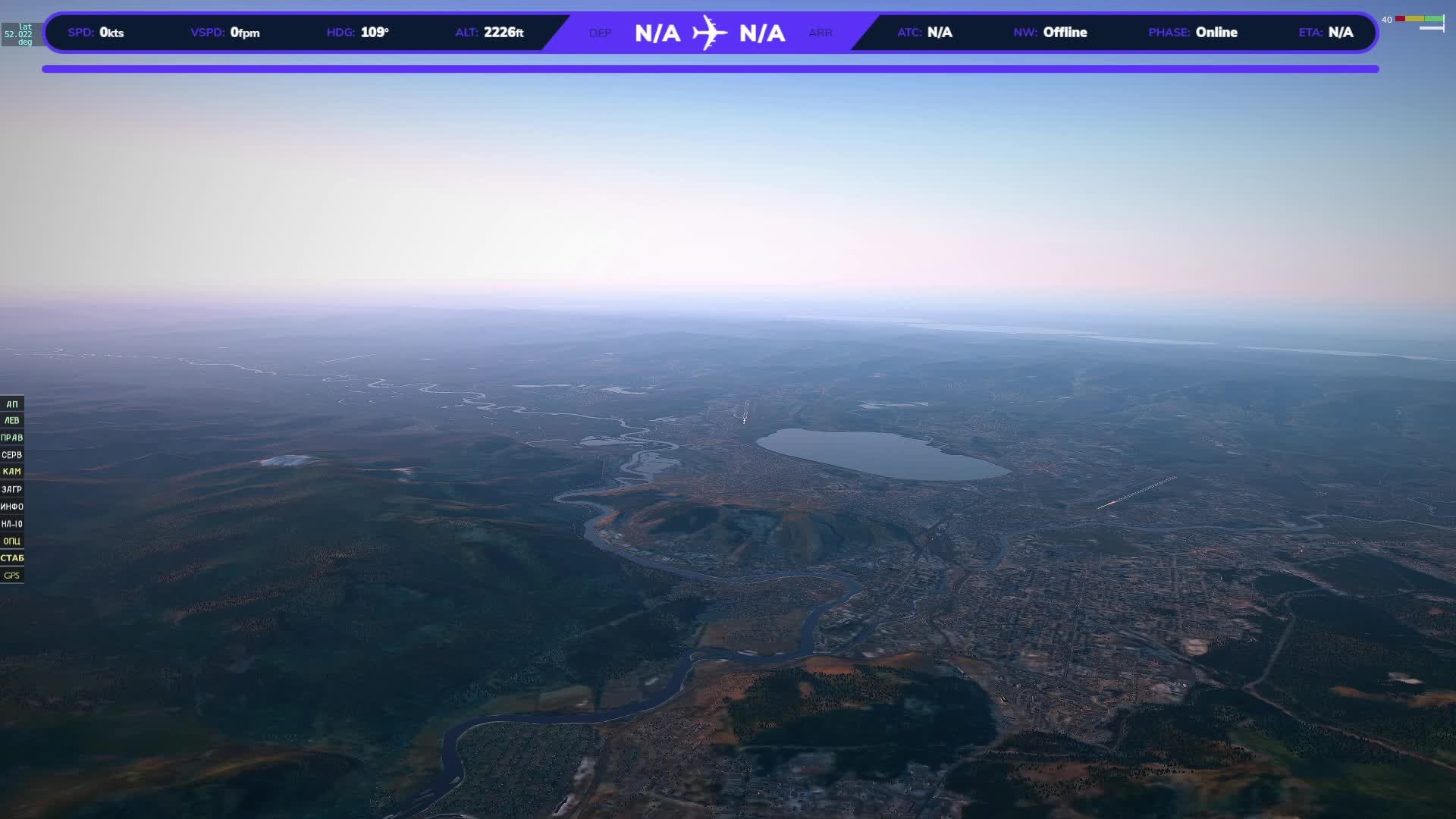
Task: Toggle the КАМ camera panel
Action: 11,472
